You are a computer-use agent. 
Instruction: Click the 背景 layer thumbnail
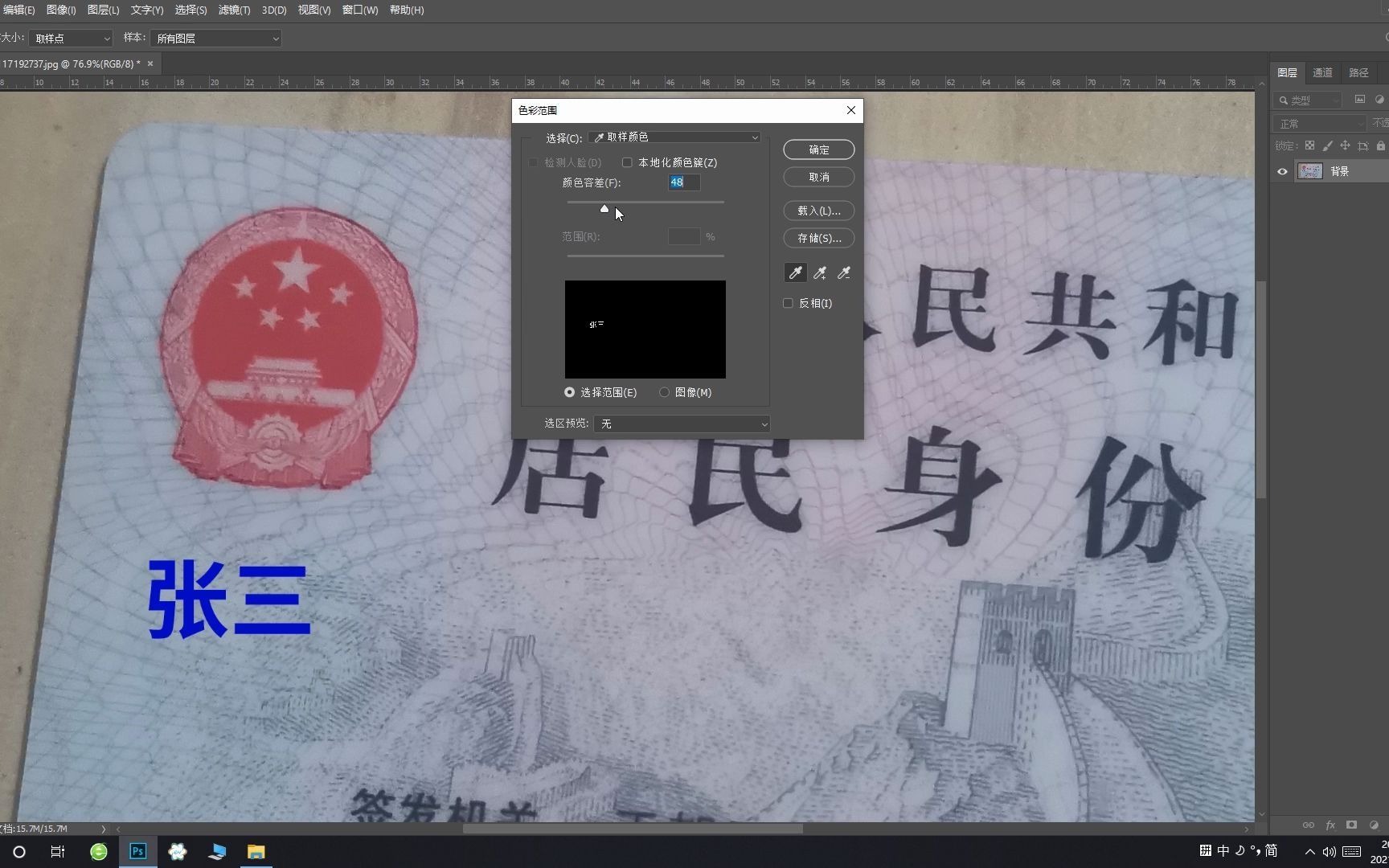pyautogui.click(x=1310, y=171)
